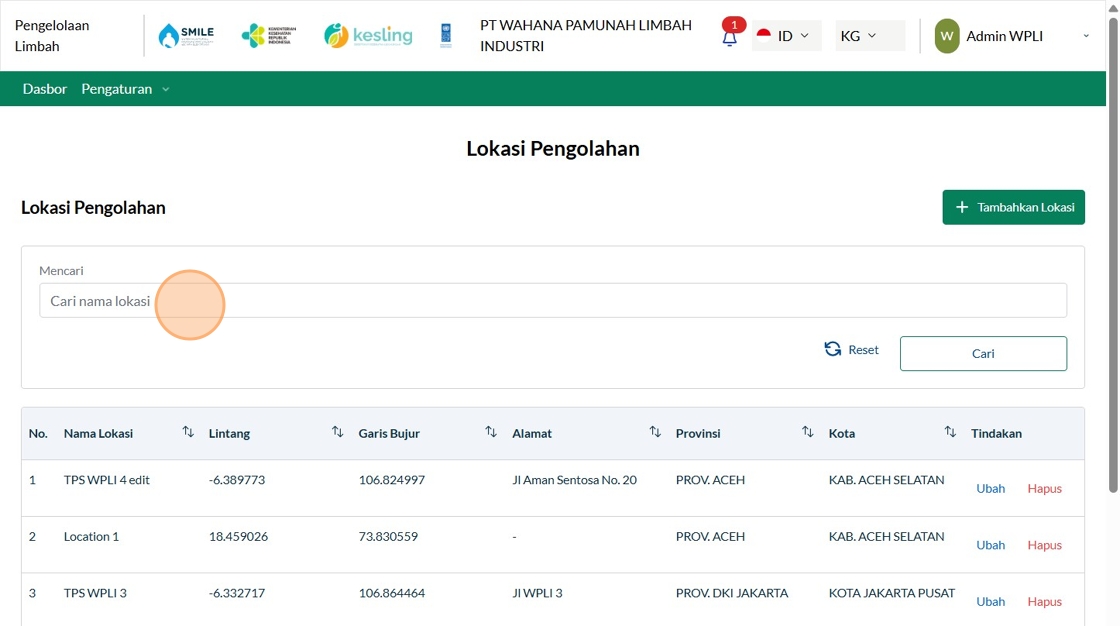The image size is (1120, 626).
Task: Sort table by Garis Bujur
Action: (491, 432)
